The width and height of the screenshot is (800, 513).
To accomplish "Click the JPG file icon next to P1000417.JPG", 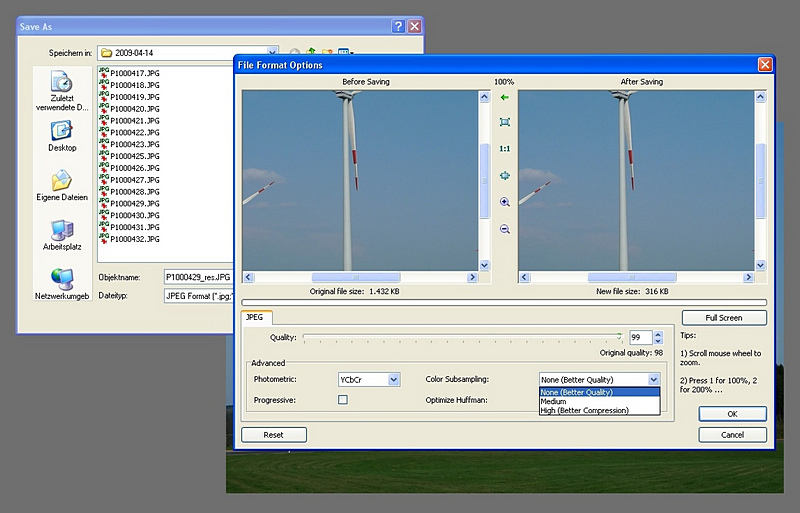I will (104, 72).
